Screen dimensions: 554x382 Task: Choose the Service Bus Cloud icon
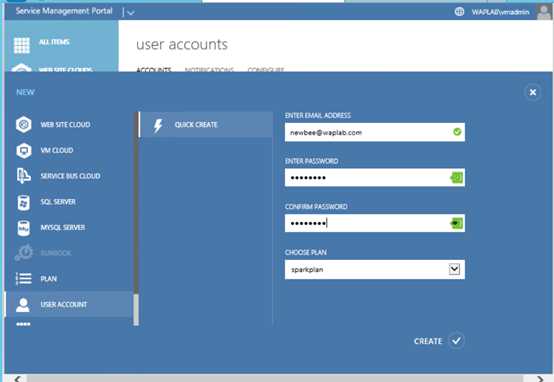pyautogui.click(x=24, y=176)
